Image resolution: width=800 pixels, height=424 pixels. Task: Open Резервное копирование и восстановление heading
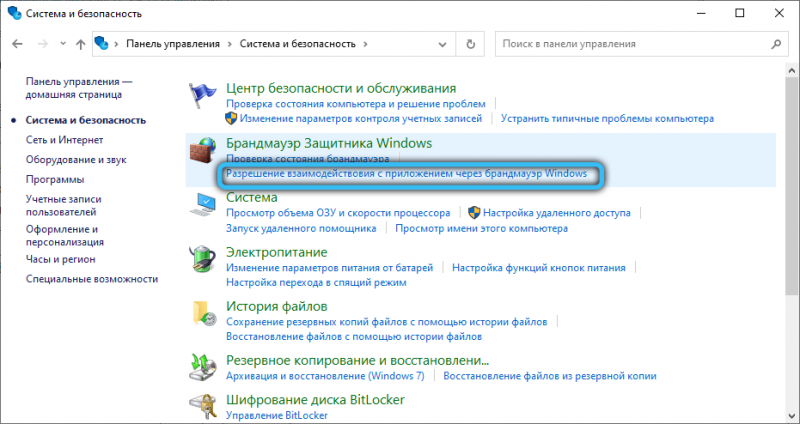[358, 361]
